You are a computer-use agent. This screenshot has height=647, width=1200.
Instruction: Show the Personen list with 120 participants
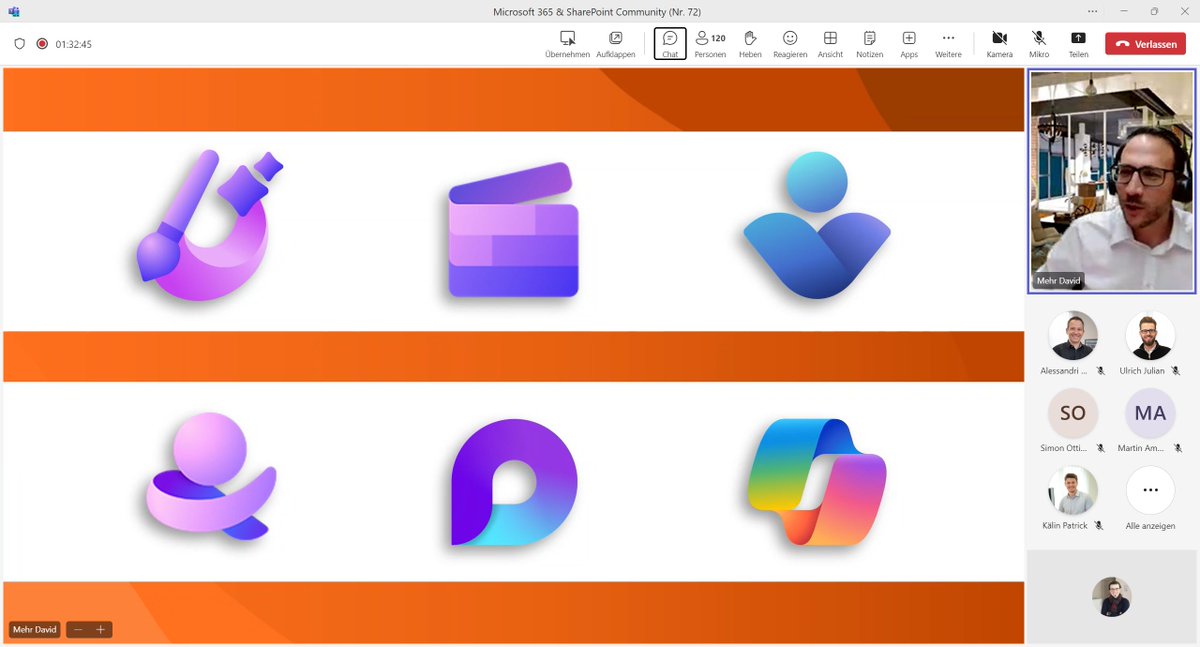pos(710,44)
